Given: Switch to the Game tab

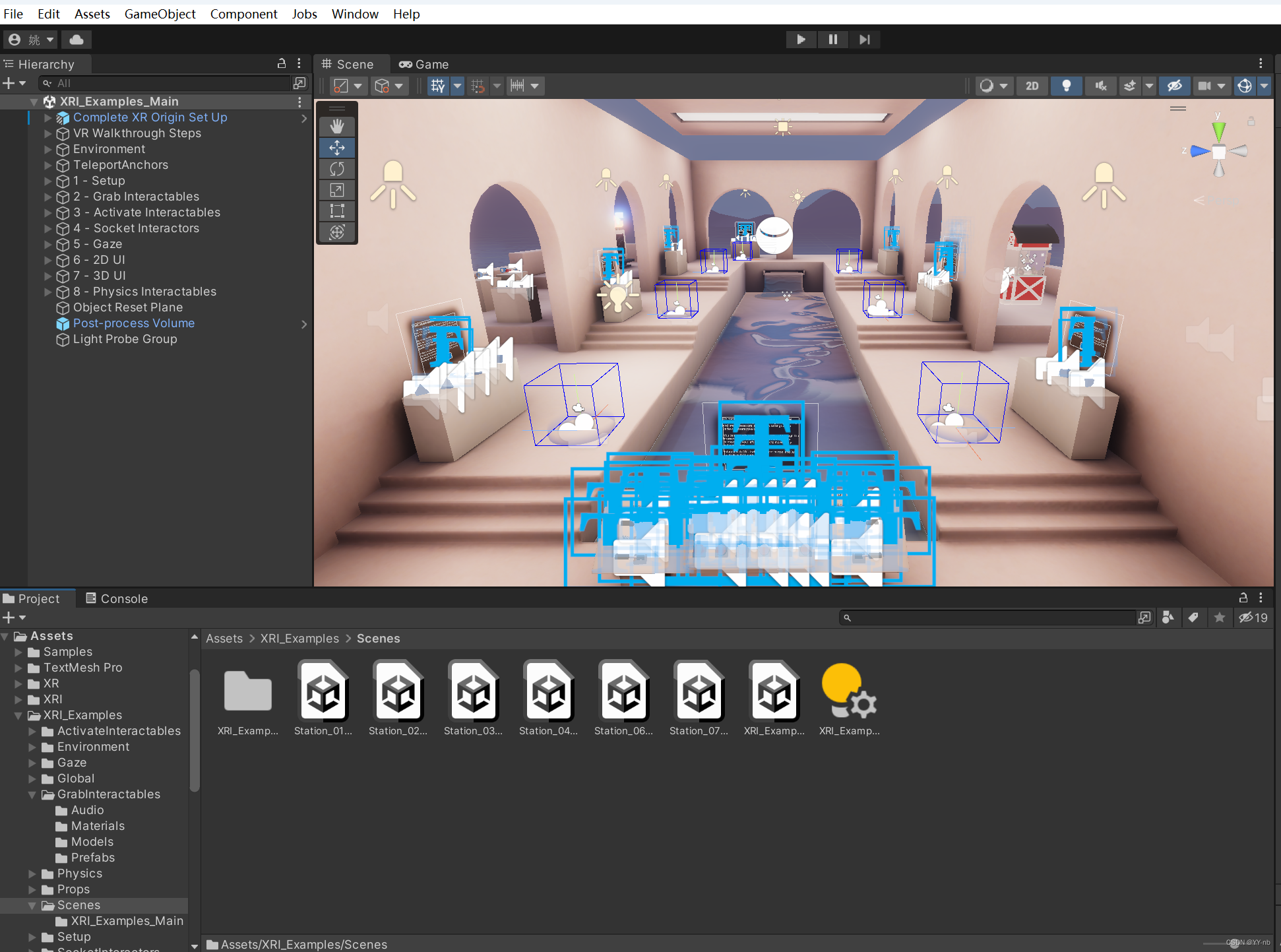Looking at the screenshot, I should click(x=430, y=63).
